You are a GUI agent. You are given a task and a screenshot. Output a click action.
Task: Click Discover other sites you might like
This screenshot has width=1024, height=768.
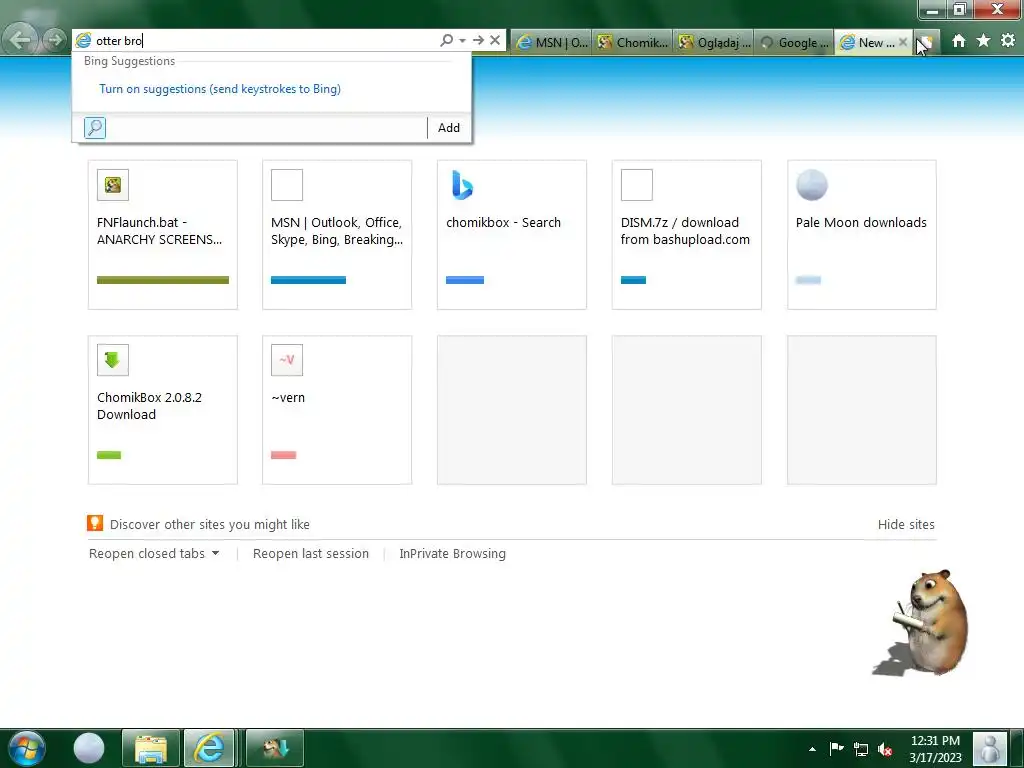click(210, 524)
